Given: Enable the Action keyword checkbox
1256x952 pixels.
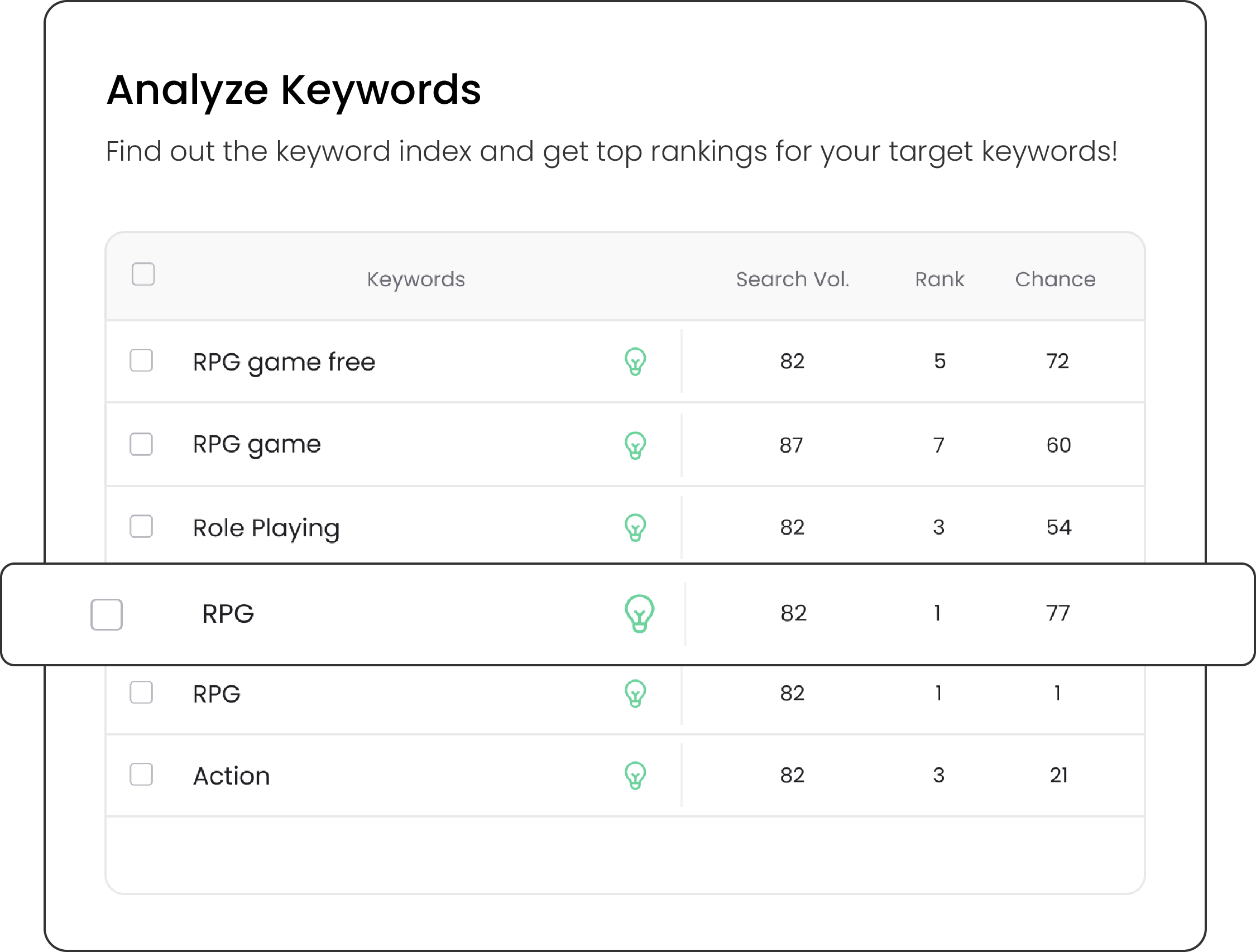Looking at the screenshot, I should click(x=141, y=775).
